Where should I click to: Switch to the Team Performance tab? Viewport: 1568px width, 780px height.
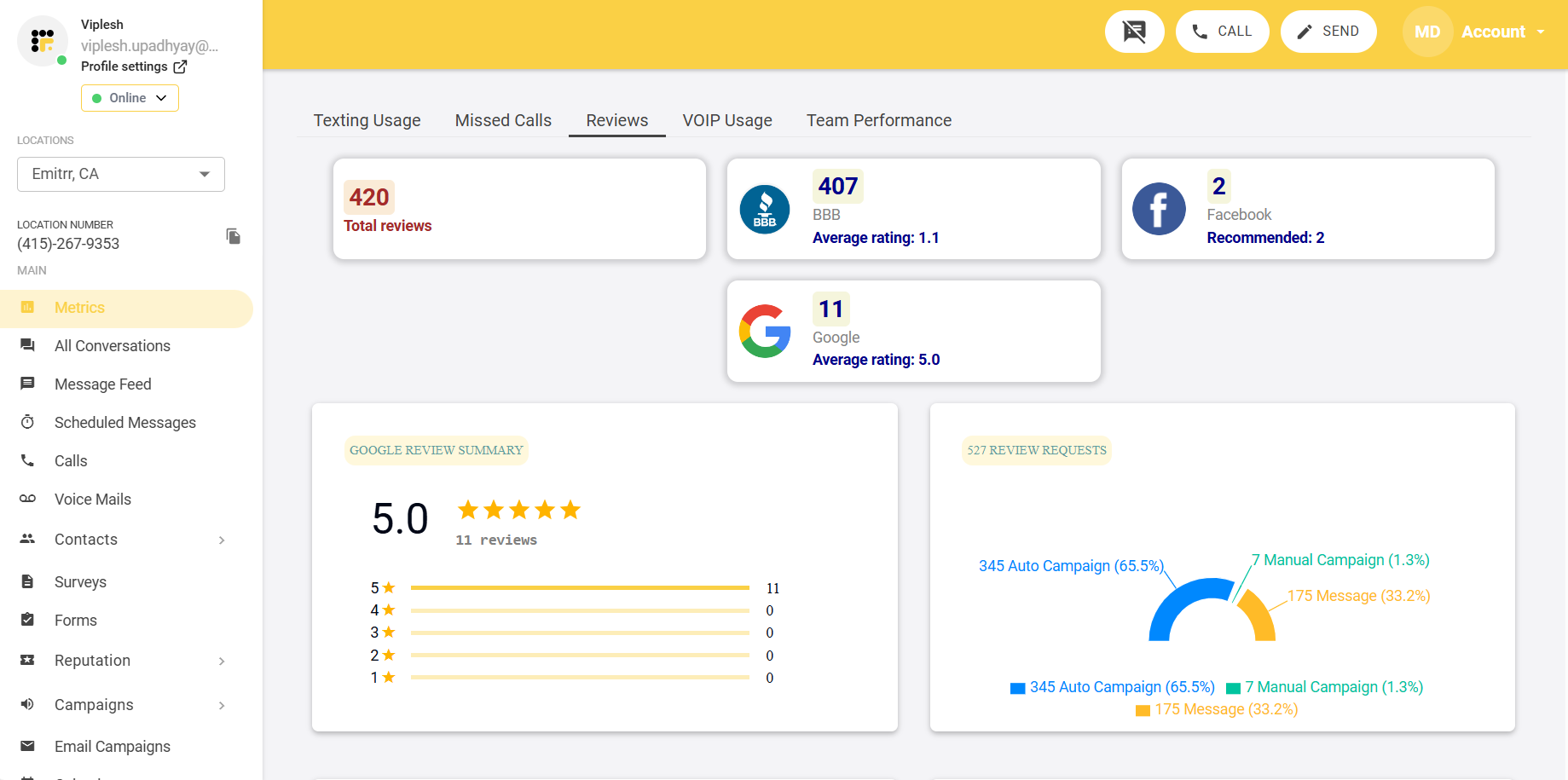pyautogui.click(x=878, y=120)
